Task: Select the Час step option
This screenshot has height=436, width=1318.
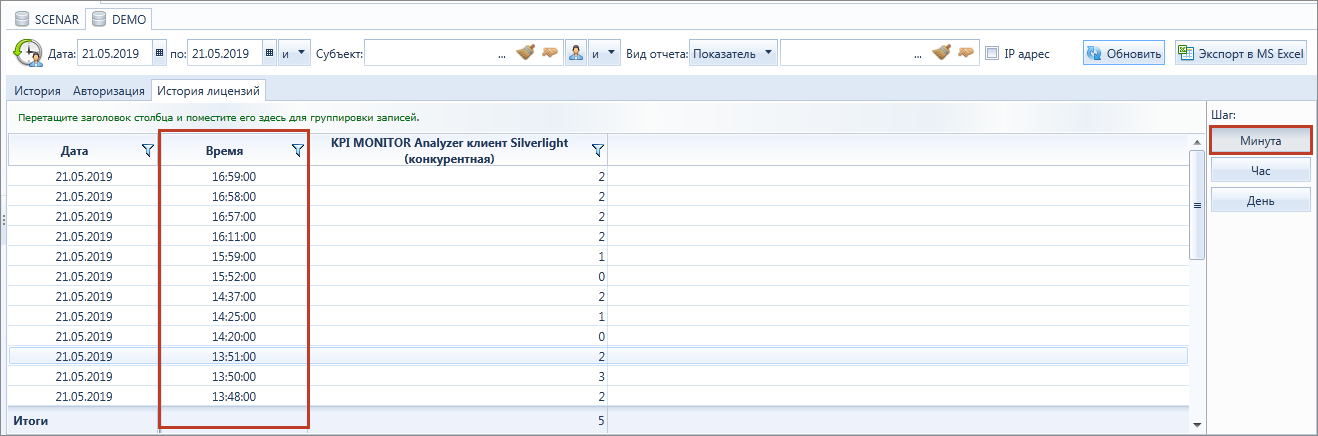Action: tap(1260, 171)
